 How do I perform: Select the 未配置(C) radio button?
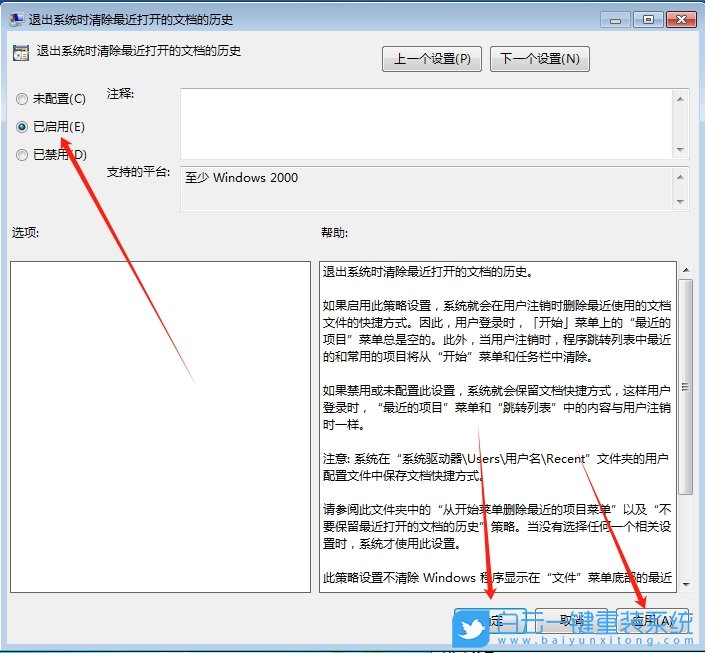point(50,98)
